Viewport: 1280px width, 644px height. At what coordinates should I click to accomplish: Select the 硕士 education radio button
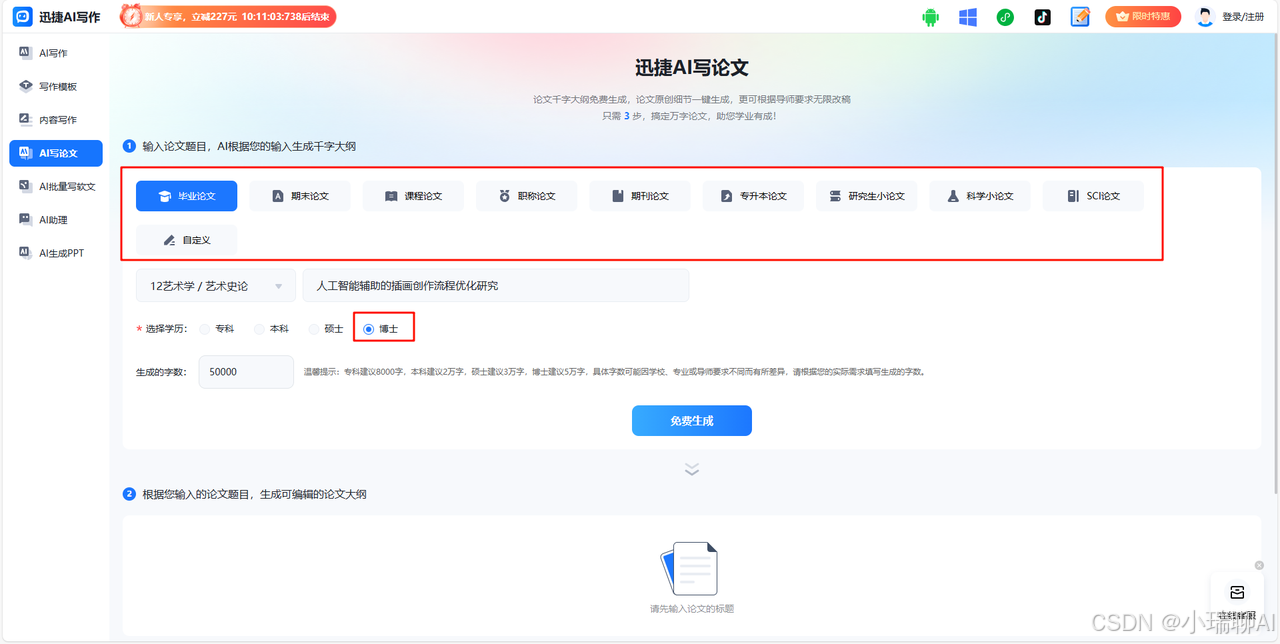314,328
